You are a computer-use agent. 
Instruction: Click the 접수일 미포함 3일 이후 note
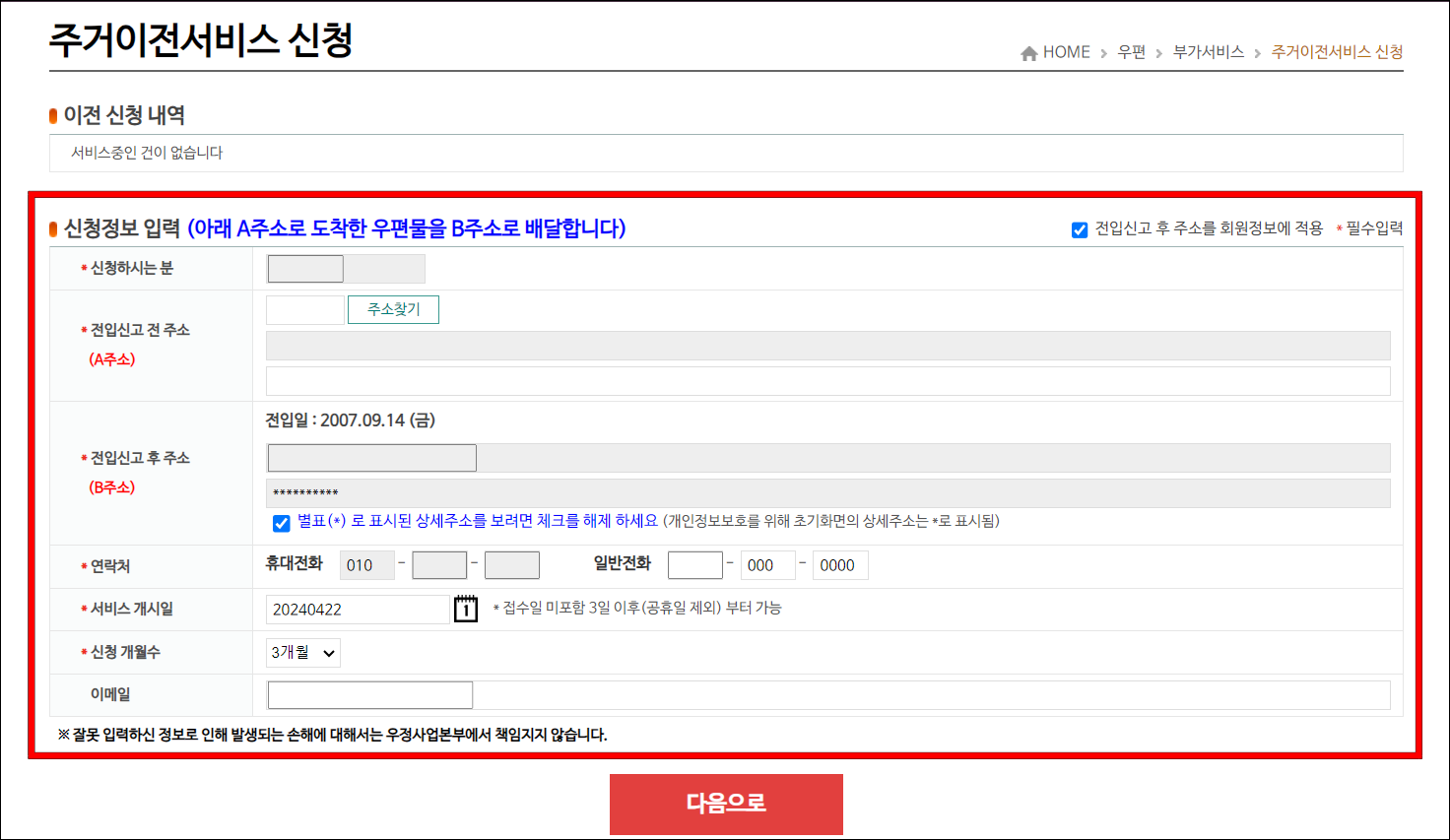tap(637, 609)
